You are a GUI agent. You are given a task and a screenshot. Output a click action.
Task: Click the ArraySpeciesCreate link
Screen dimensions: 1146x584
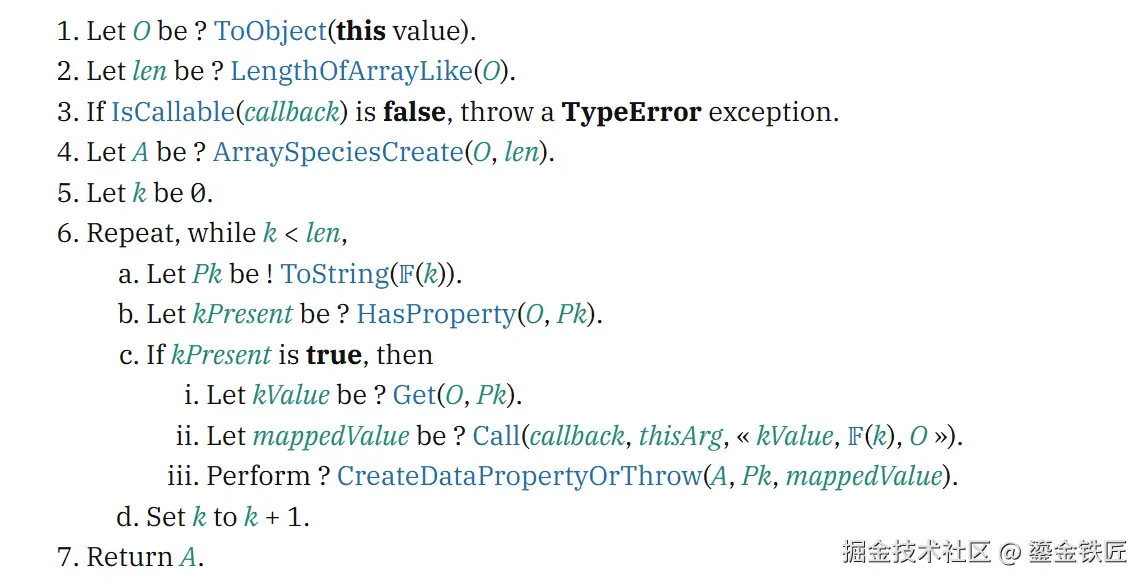(x=338, y=152)
